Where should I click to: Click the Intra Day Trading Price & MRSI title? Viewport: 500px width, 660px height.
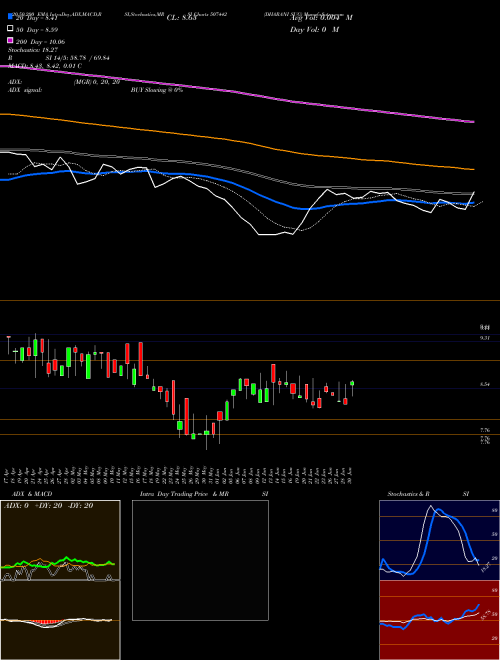click(204, 494)
